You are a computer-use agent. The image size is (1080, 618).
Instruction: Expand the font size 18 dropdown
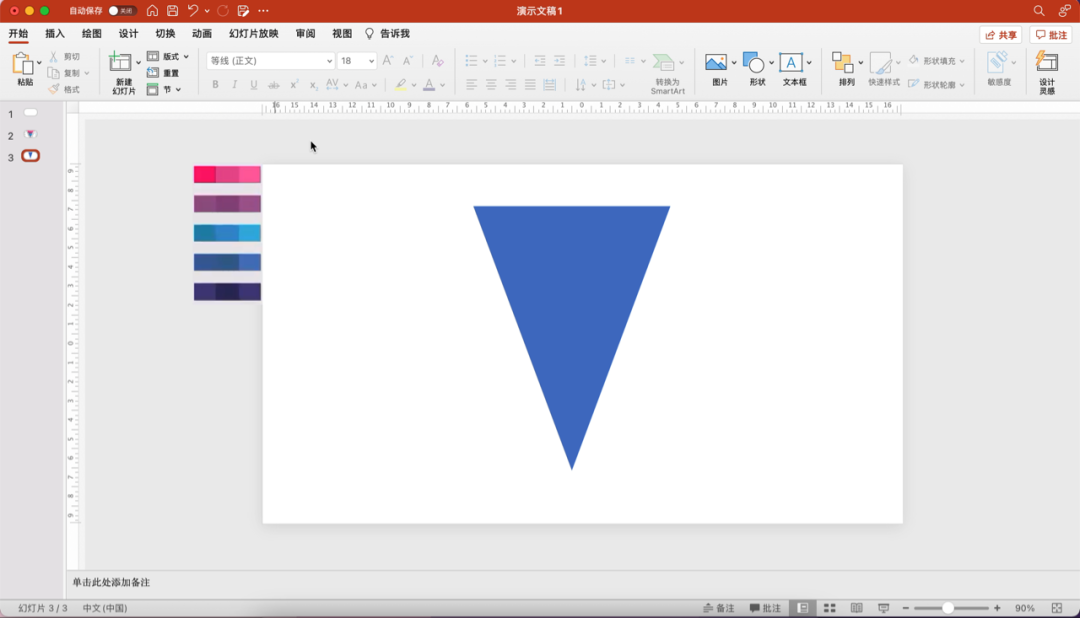tap(371, 61)
